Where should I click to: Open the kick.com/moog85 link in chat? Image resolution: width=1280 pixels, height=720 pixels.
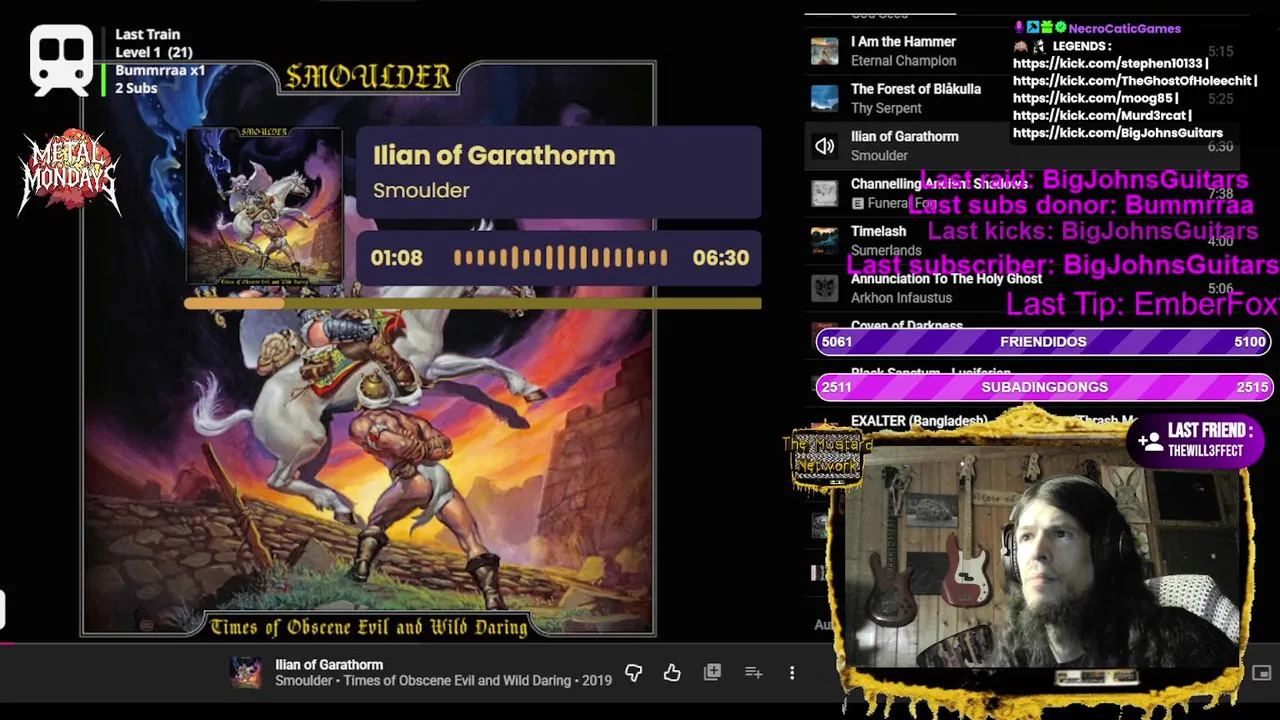point(1092,98)
